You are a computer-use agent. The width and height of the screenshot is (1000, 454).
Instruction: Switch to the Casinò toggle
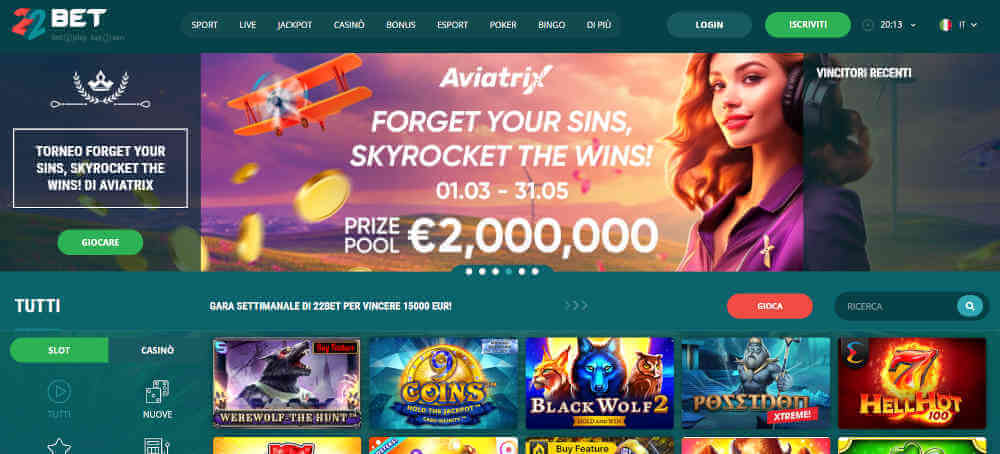(x=157, y=350)
